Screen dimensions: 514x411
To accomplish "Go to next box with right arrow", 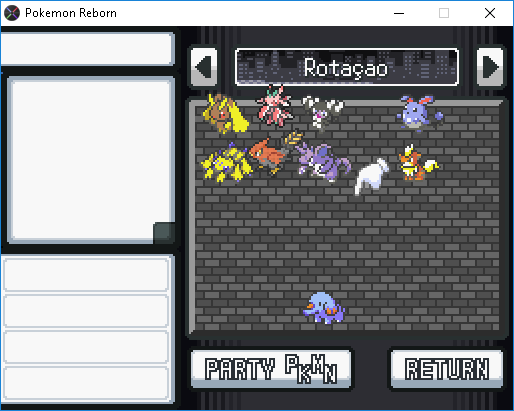I will click(x=490, y=67).
